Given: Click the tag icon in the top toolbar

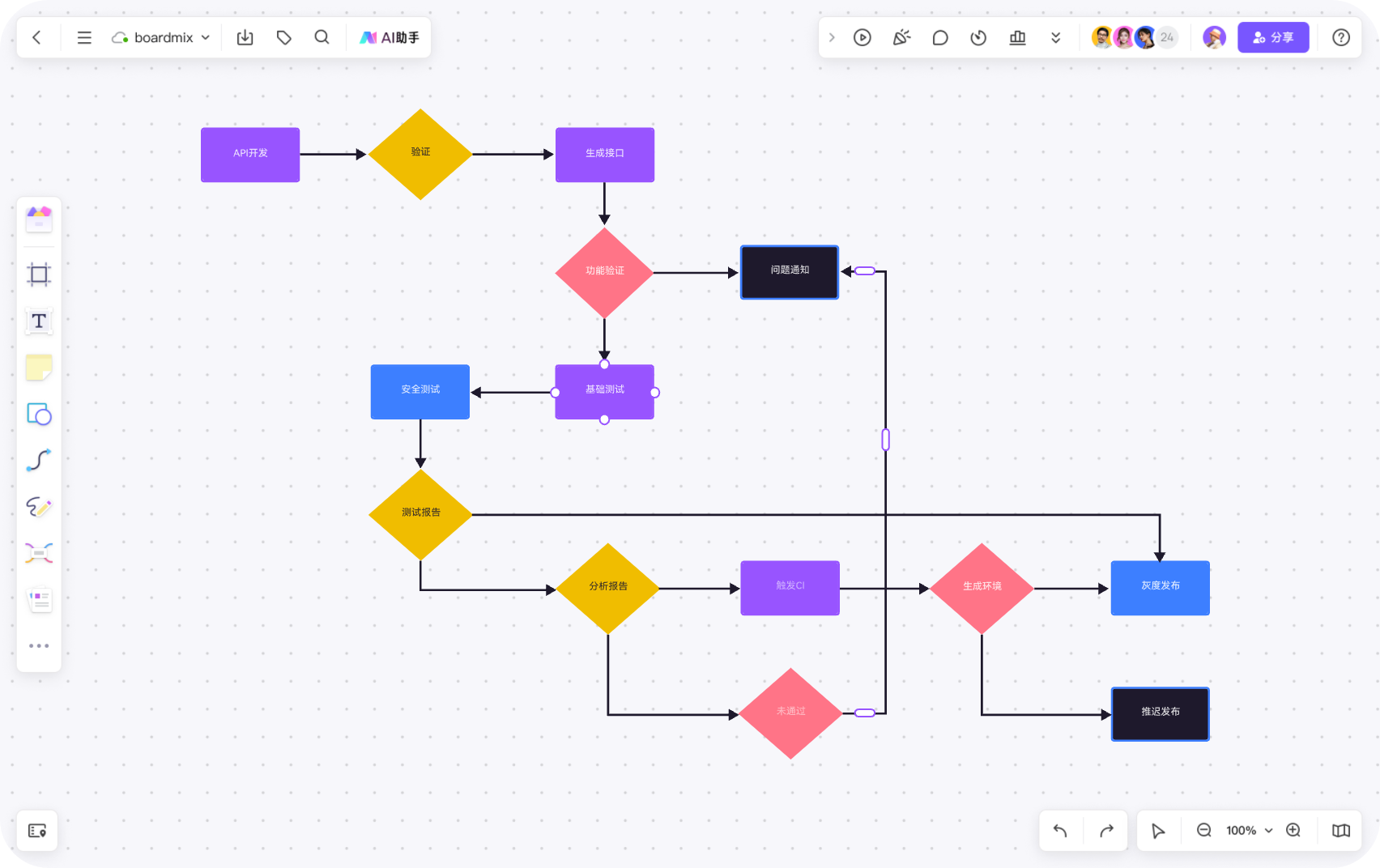Looking at the screenshot, I should click(x=283, y=37).
